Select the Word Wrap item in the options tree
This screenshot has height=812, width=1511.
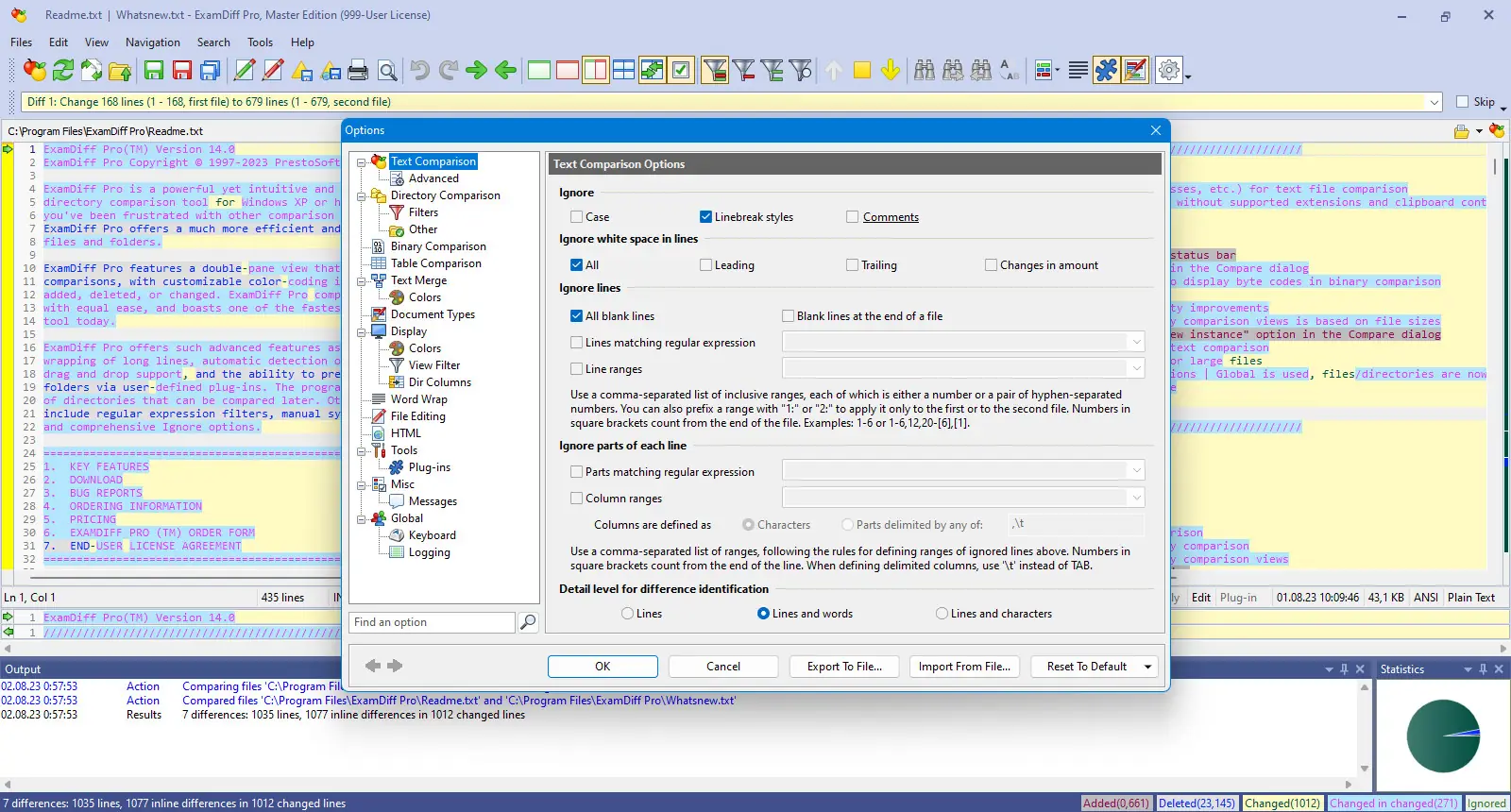click(x=418, y=399)
